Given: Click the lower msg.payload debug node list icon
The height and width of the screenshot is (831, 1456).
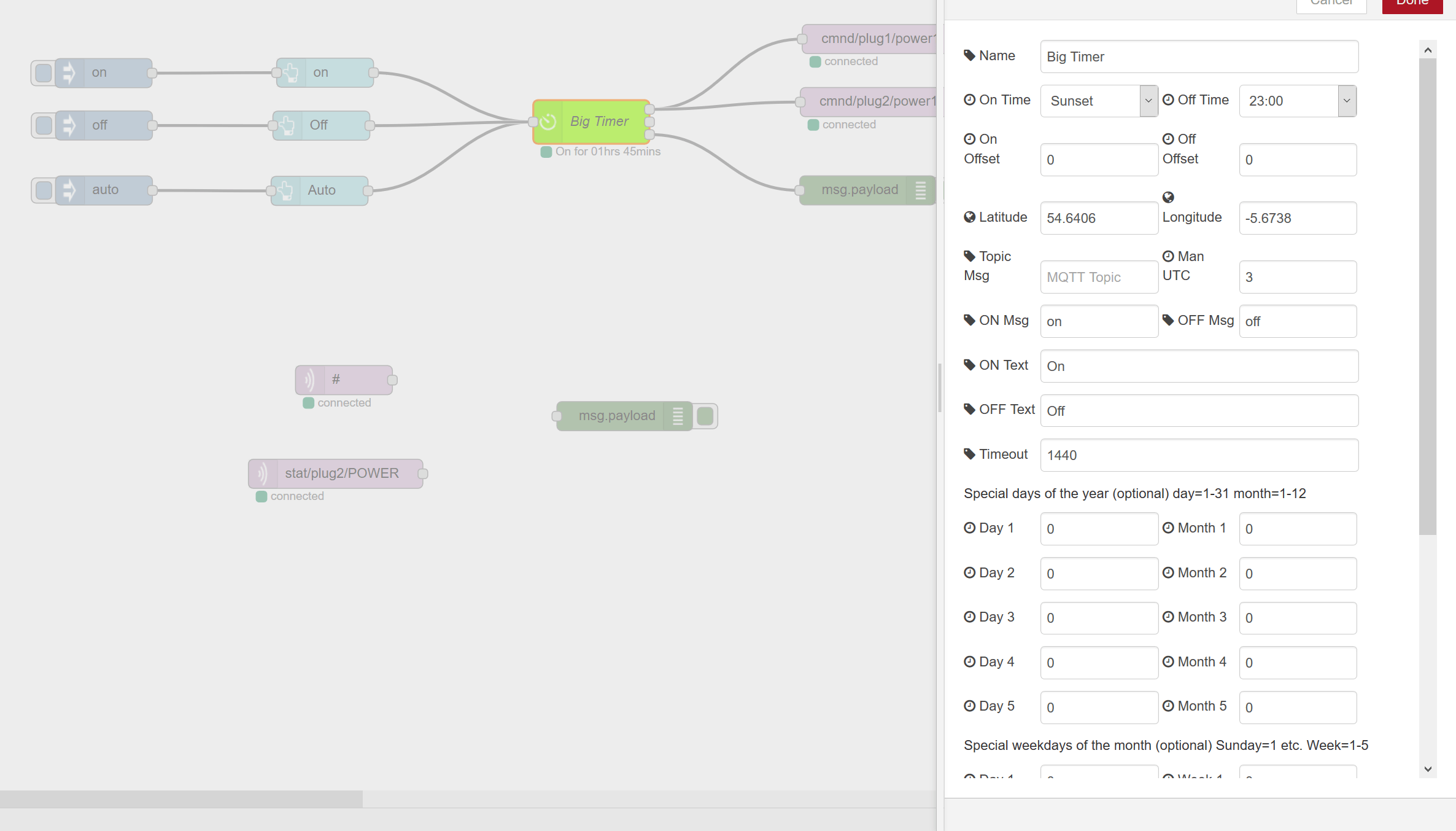Looking at the screenshot, I should (678, 416).
